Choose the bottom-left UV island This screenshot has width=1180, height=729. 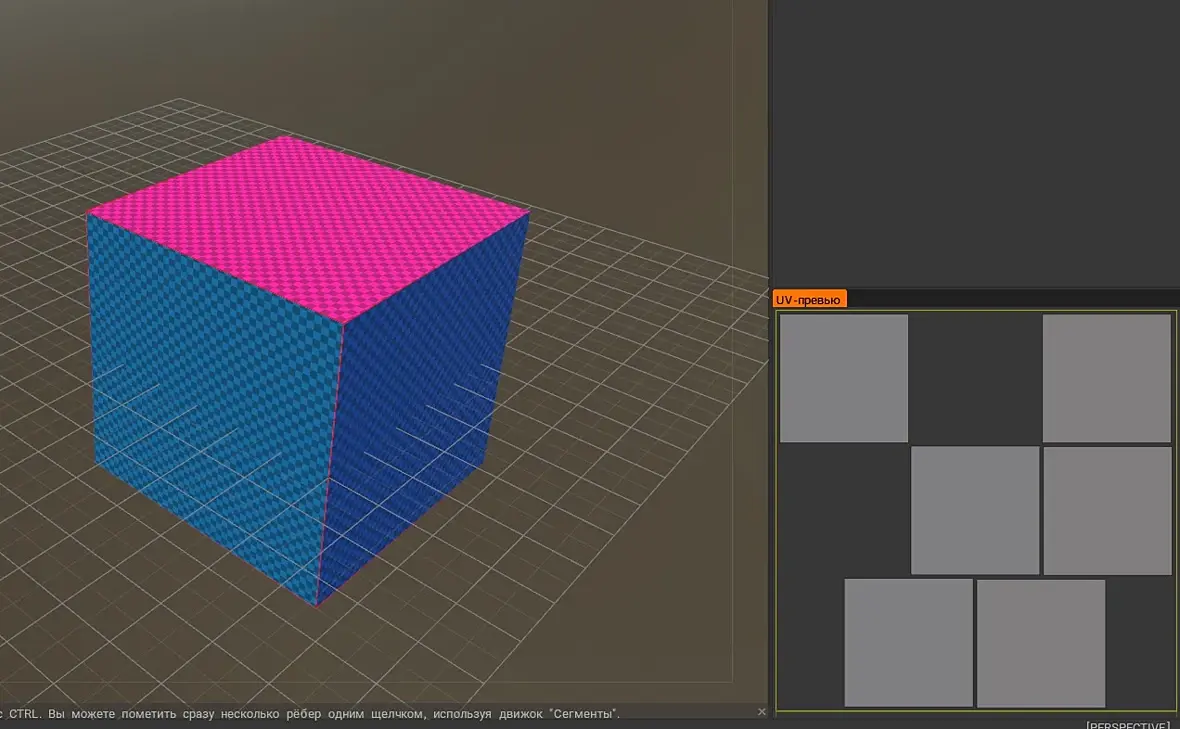(x=908, y=643)
